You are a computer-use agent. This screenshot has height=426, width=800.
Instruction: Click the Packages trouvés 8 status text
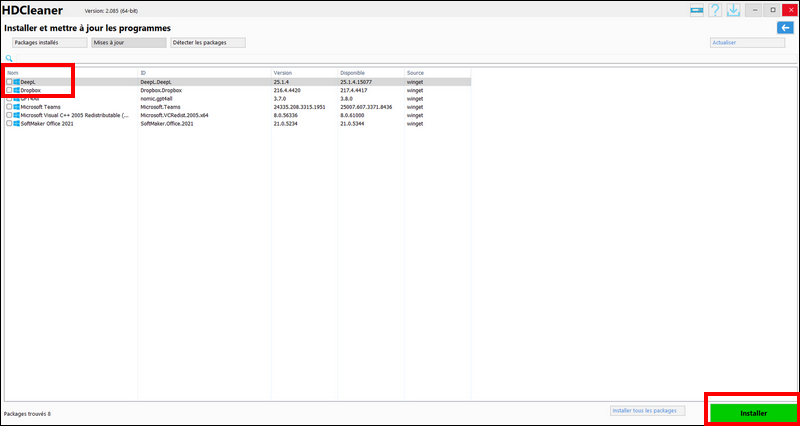point(27,413)
